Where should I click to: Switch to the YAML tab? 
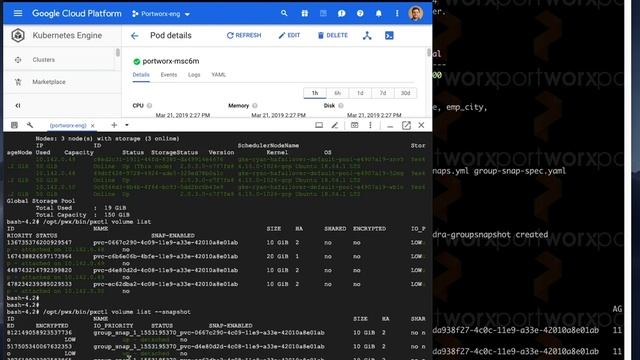pyautogui.click(x=219, y=75)
